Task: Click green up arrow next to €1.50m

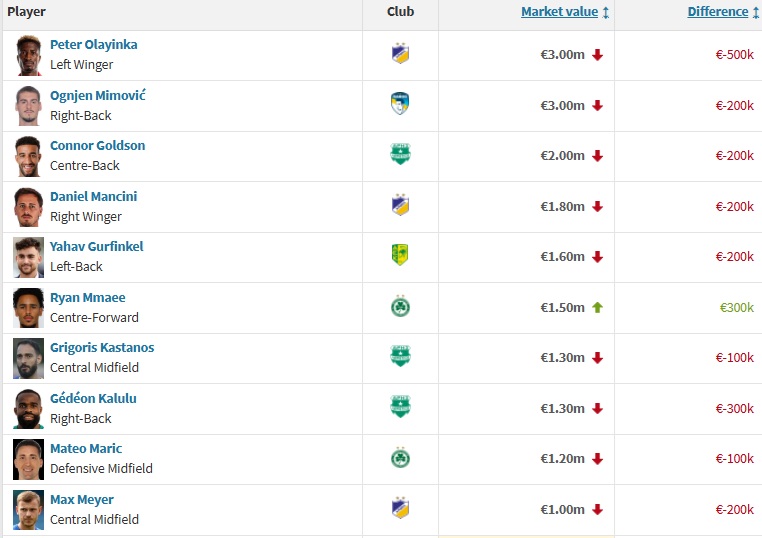Action: pos(598,307)
